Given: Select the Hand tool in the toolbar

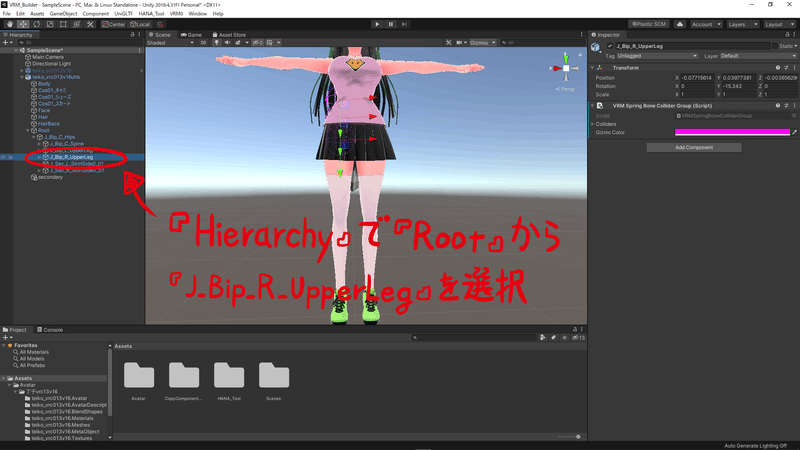Looking at the screenshot, I should click(x=10, y=24).
